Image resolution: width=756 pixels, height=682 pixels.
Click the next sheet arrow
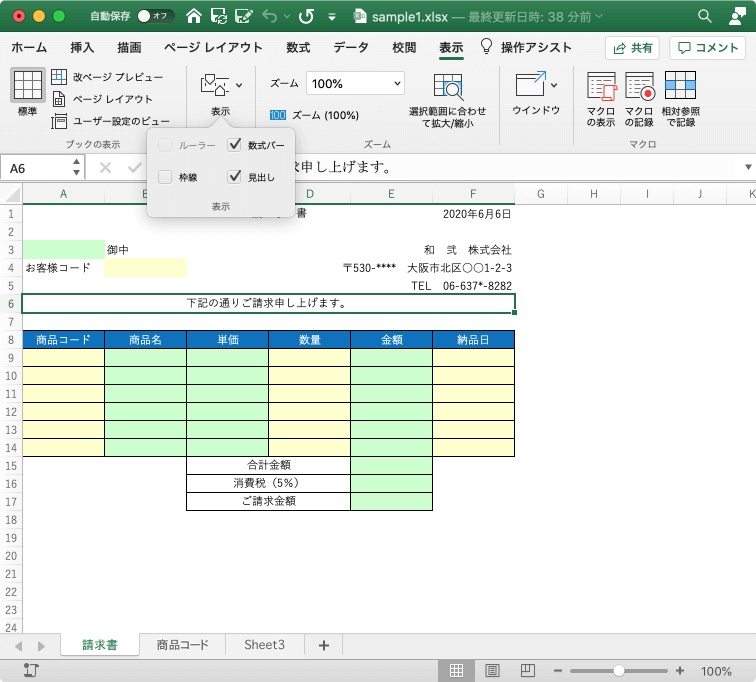[41, 646]
